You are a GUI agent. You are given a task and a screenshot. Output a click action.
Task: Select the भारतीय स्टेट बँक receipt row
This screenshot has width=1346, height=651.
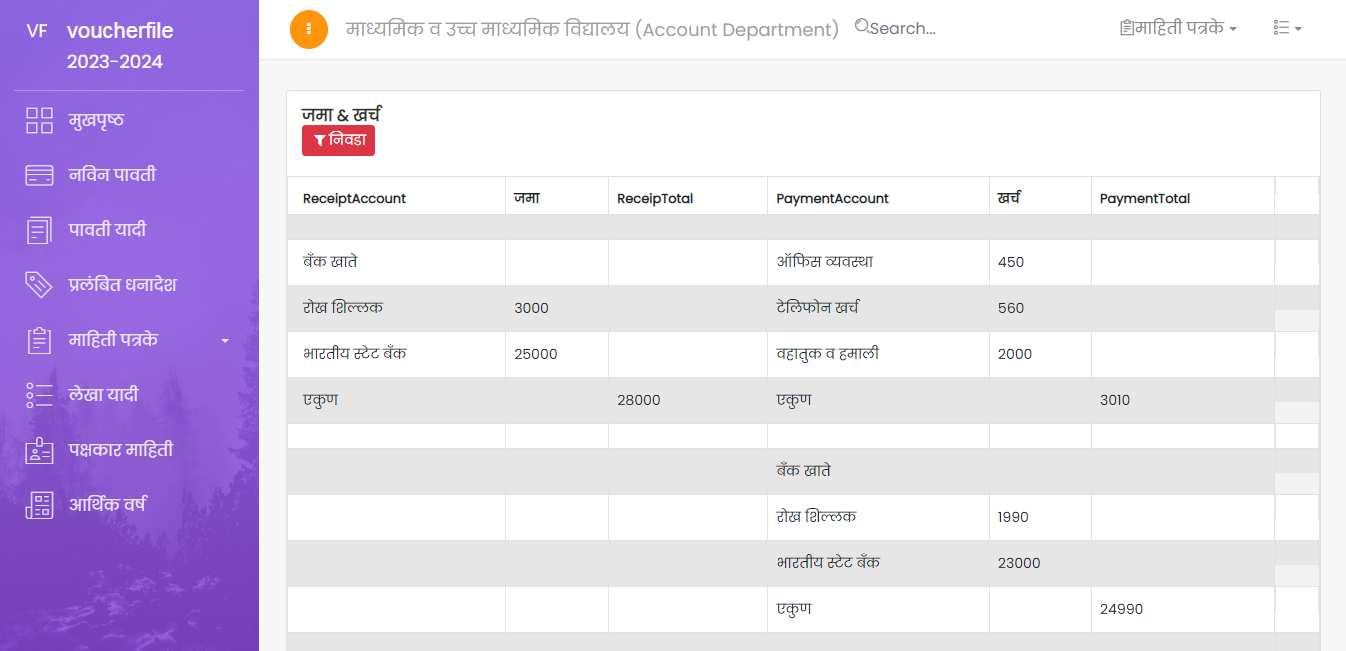(355, 354)
